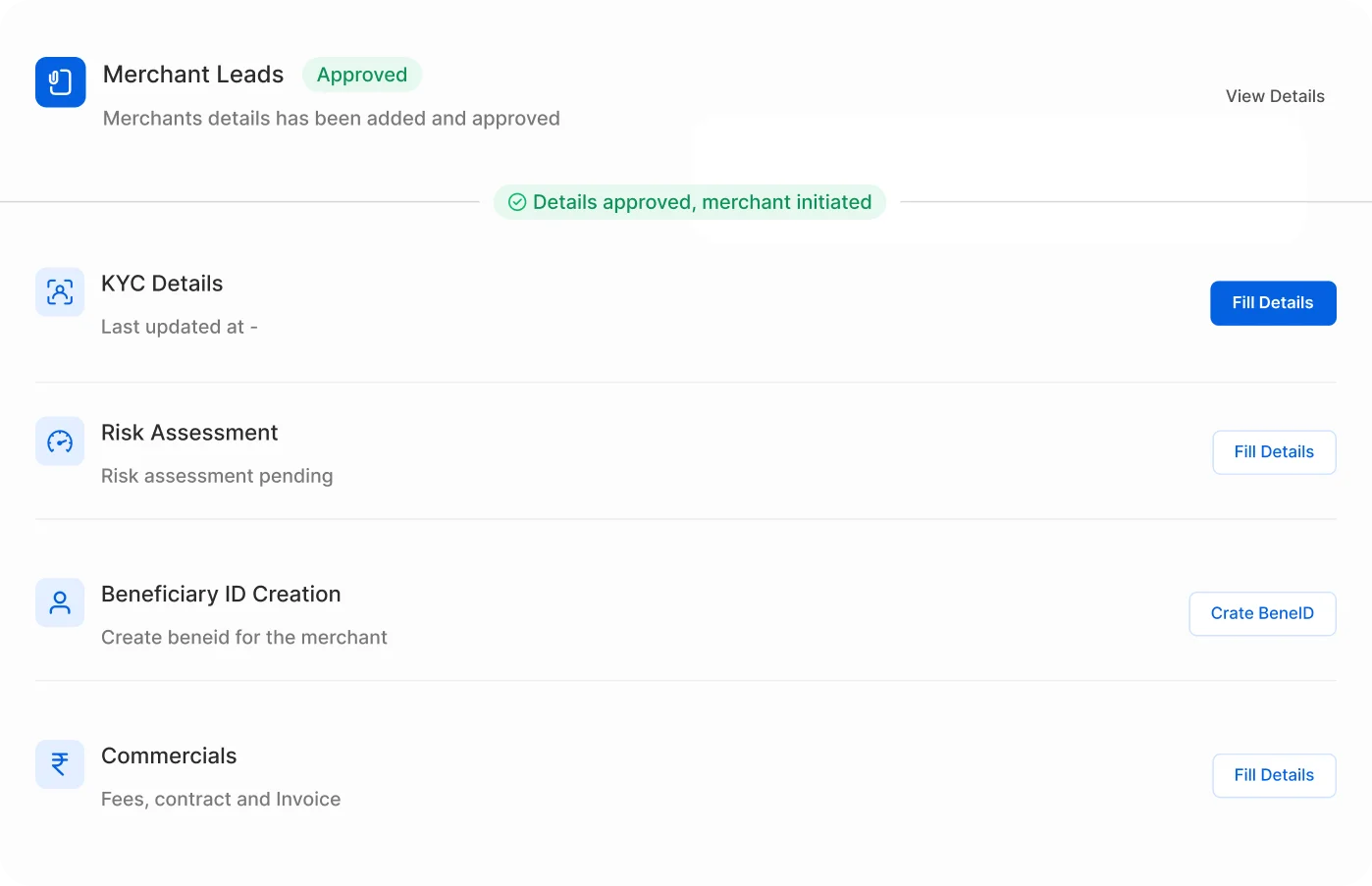Screen dimensions: 1372x886
Task: Click the Risk Assessment gauge icon
Action: (x=60, y=442)
